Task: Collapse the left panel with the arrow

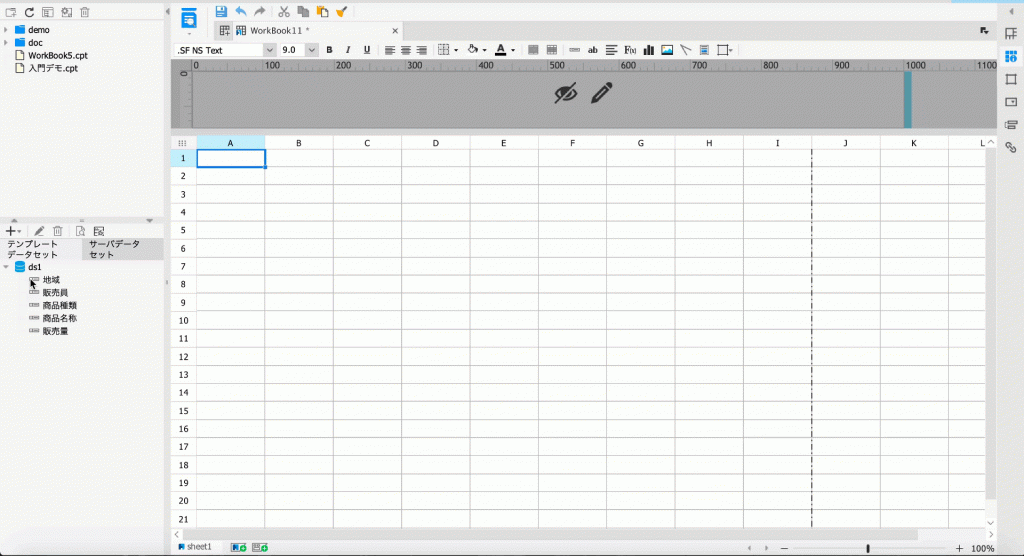Action: tap(167, 12)
